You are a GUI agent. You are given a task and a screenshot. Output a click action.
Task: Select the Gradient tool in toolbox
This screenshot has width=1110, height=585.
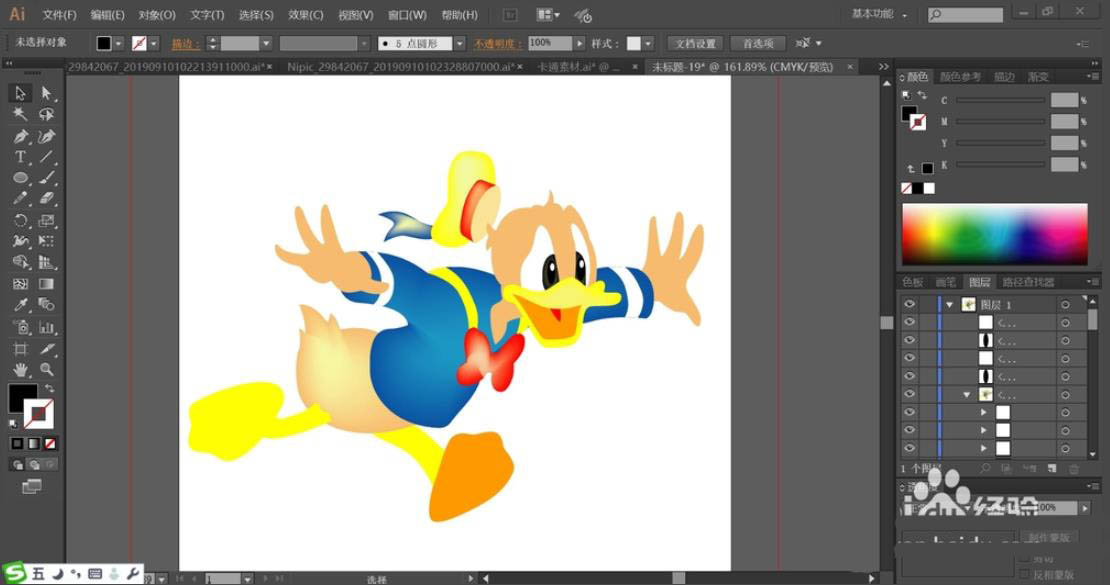(x=47, y=284)
